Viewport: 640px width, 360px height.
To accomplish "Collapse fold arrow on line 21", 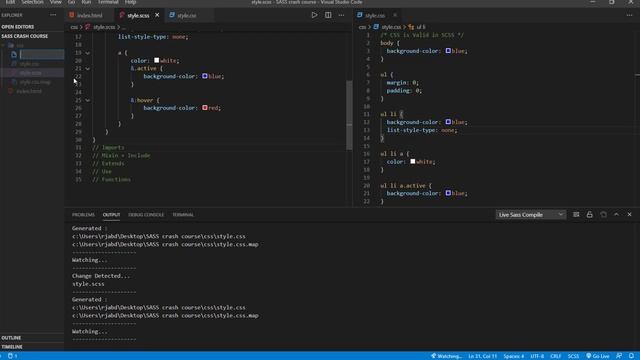I will click(x=87, y=69).
